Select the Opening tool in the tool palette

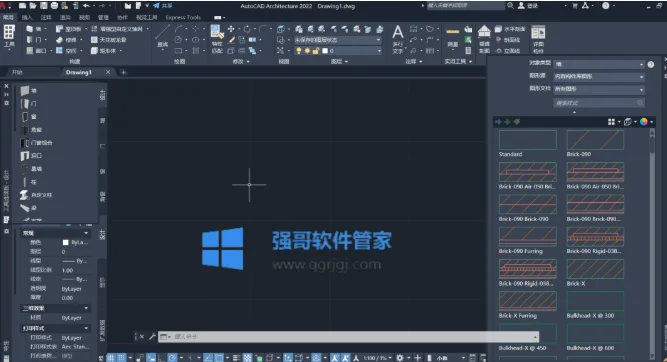coord(31,156)
